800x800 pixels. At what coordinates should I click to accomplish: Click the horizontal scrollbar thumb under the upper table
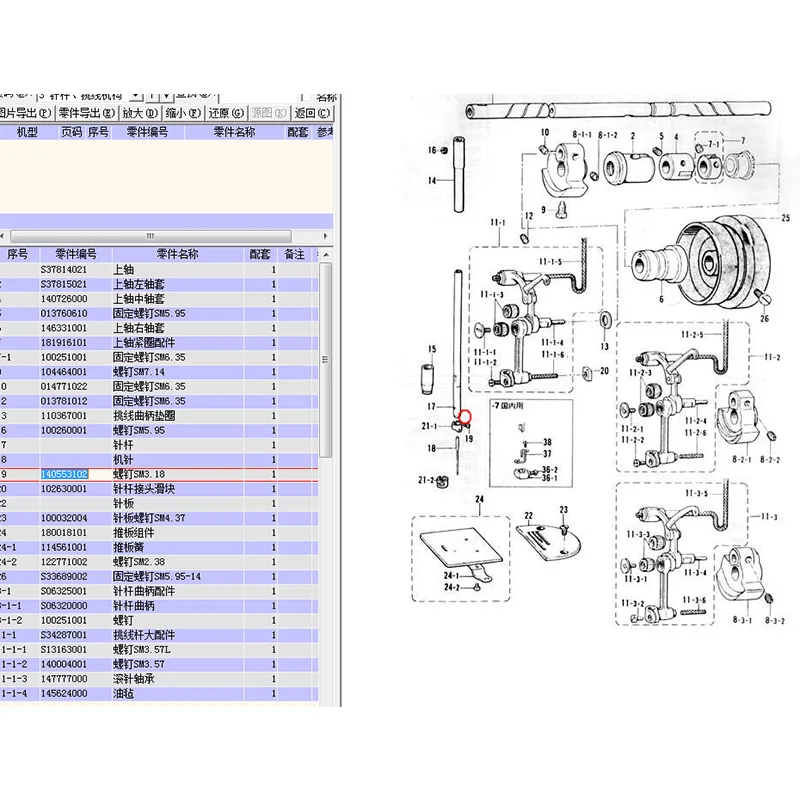151,236
